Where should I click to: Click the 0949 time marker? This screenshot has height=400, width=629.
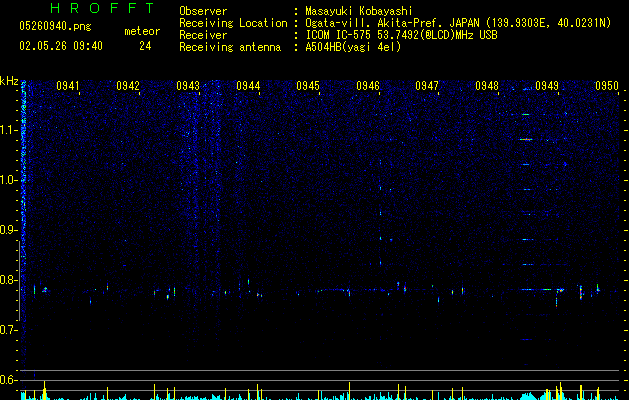(547, 86)
